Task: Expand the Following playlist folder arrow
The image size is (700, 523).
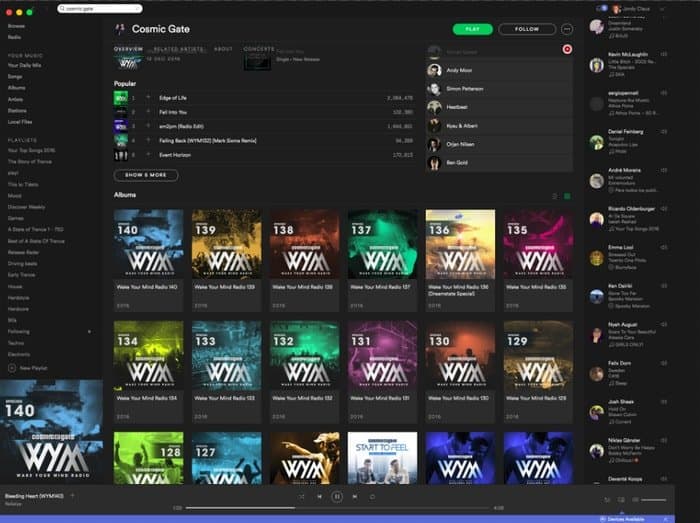Action: (89, 332)
